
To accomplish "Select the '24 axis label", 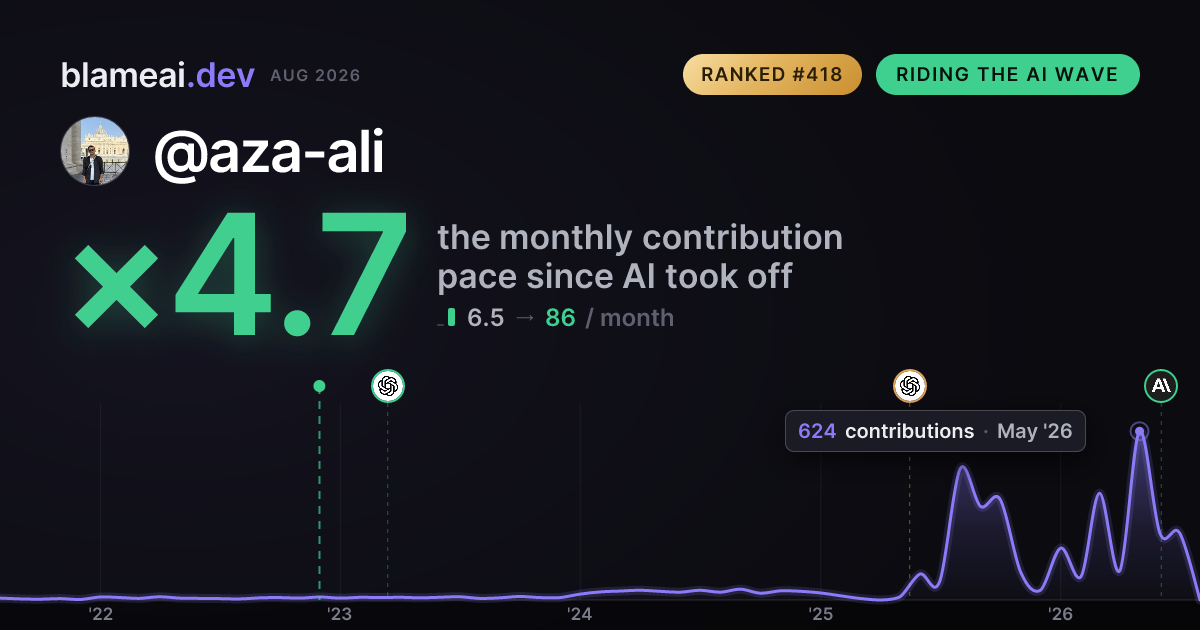I will (x=580, y=614).
